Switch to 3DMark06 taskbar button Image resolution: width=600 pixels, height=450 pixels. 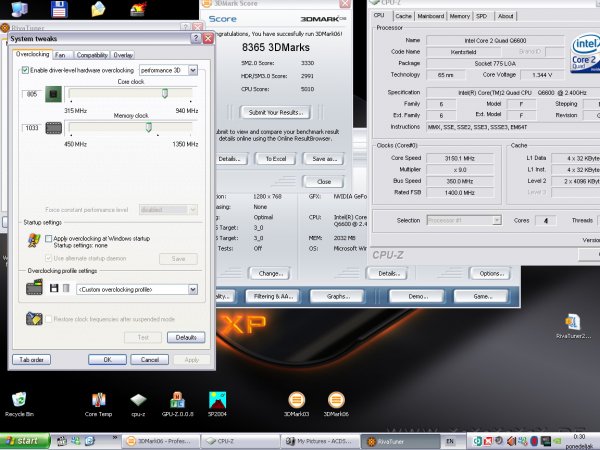click(x=161, y=441)
